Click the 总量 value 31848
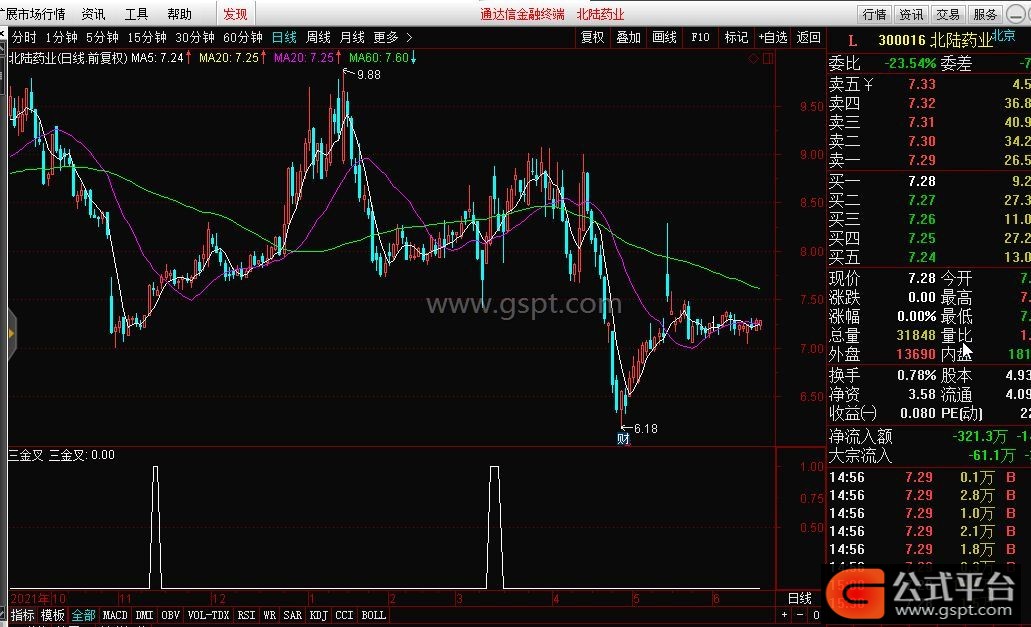 pos(916,335)
